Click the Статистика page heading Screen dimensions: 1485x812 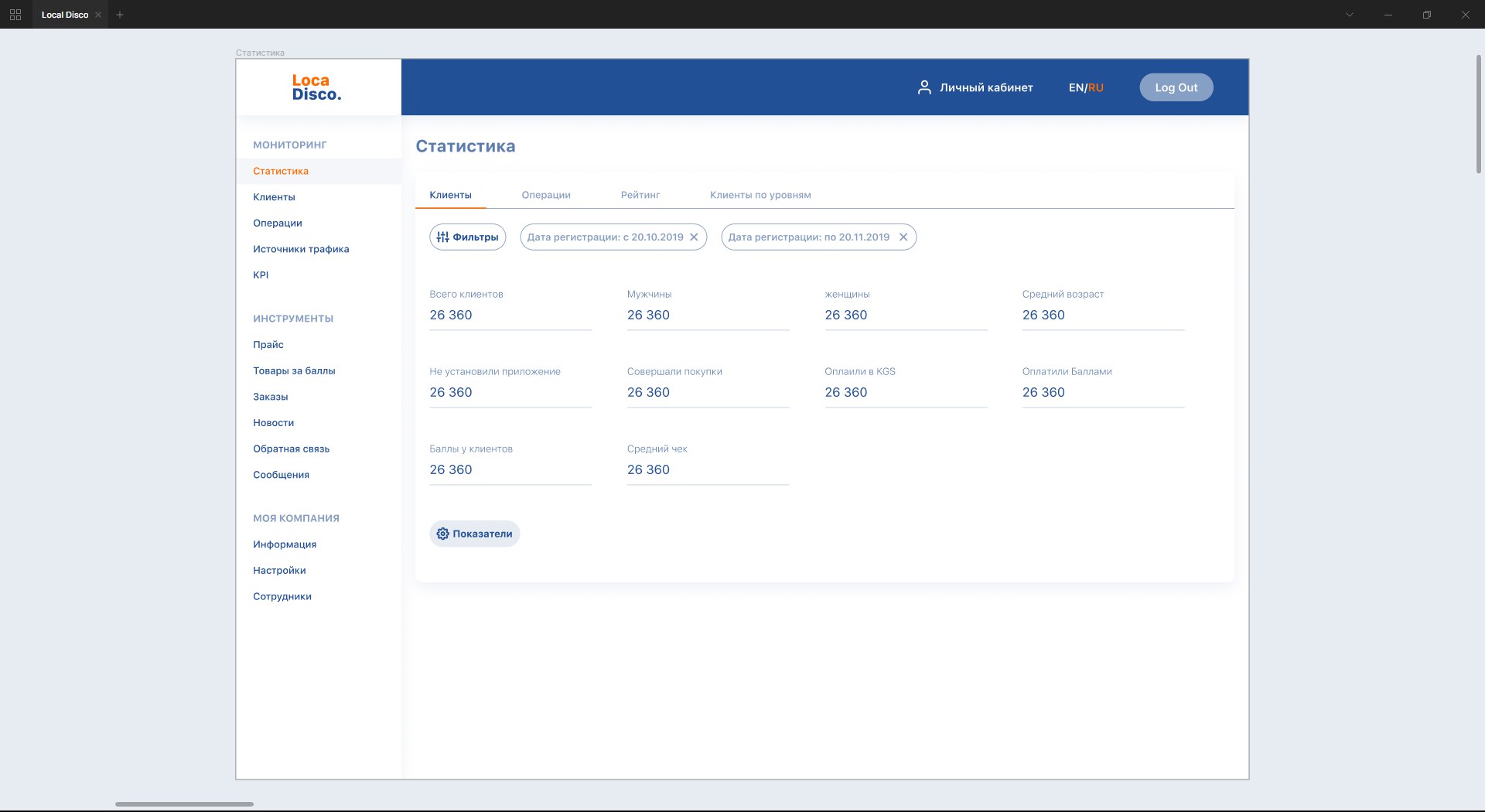(x=466, y=146)
